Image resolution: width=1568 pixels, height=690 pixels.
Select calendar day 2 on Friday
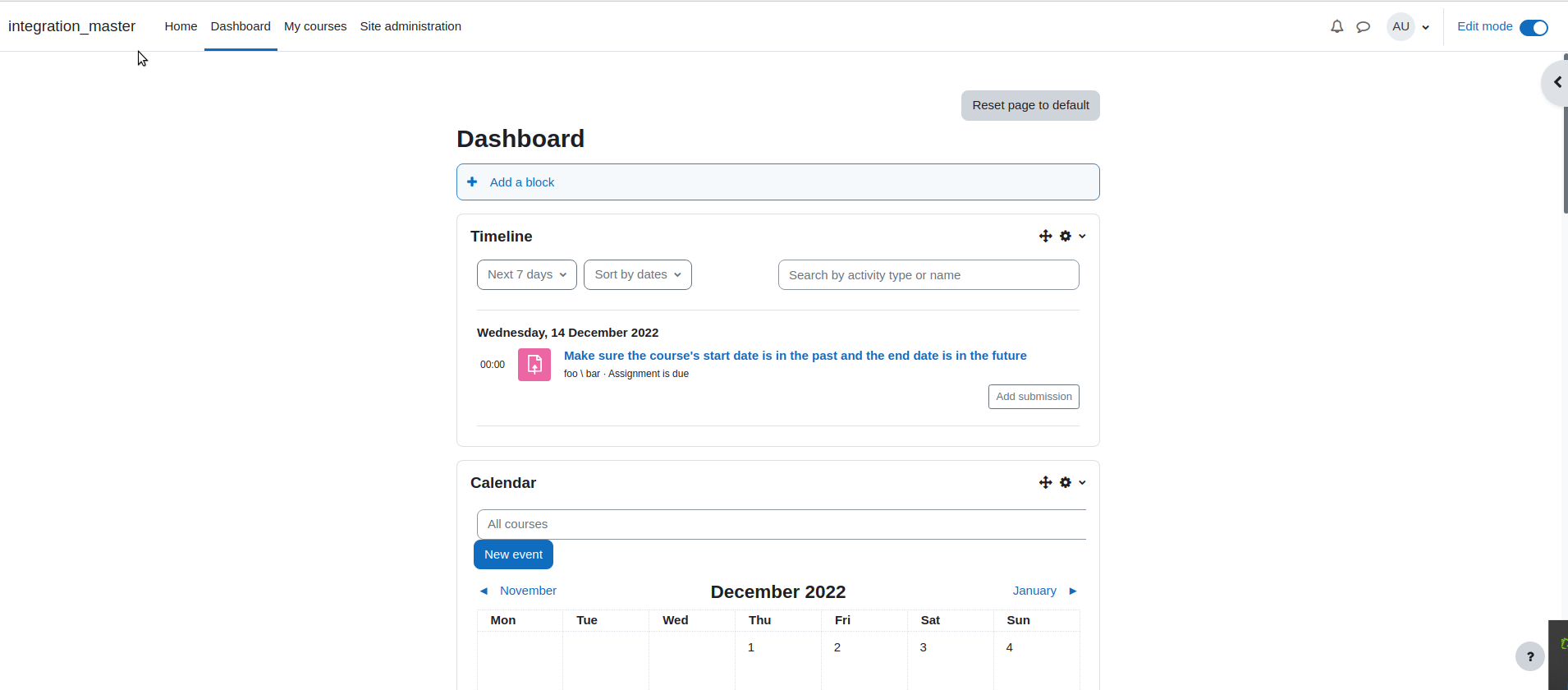[837, 647]
